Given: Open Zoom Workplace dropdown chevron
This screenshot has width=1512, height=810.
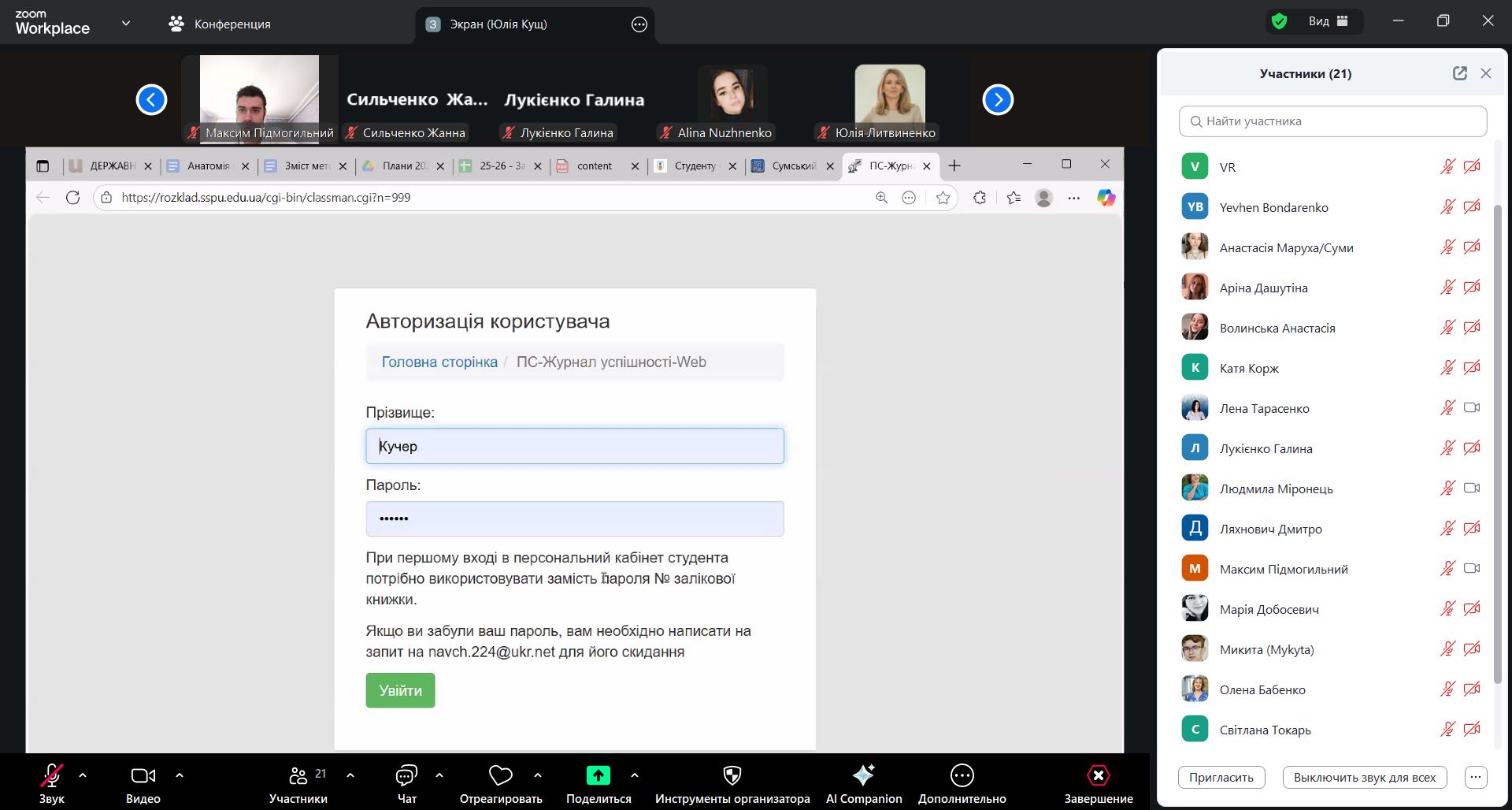Looking at the screenshot, I should tap(126, 24).
